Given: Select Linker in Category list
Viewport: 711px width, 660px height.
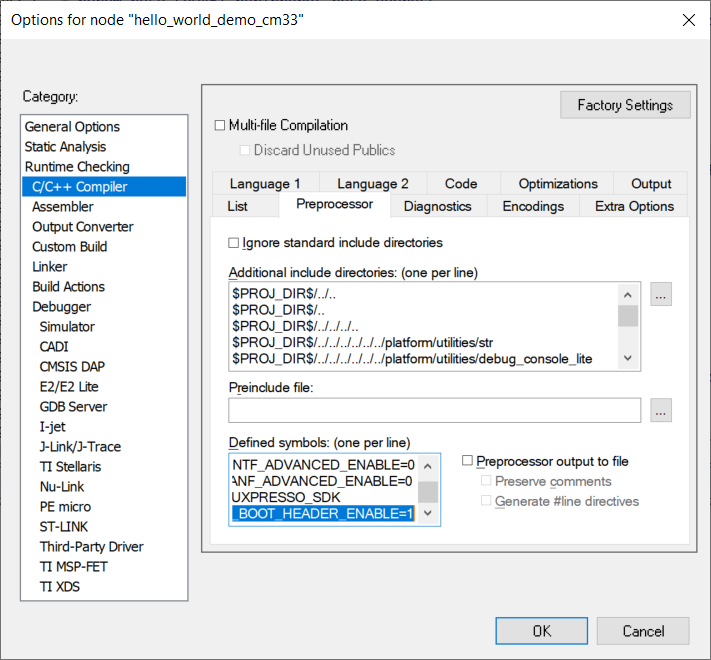Looking at the screenshot, I should coord(50,267).
